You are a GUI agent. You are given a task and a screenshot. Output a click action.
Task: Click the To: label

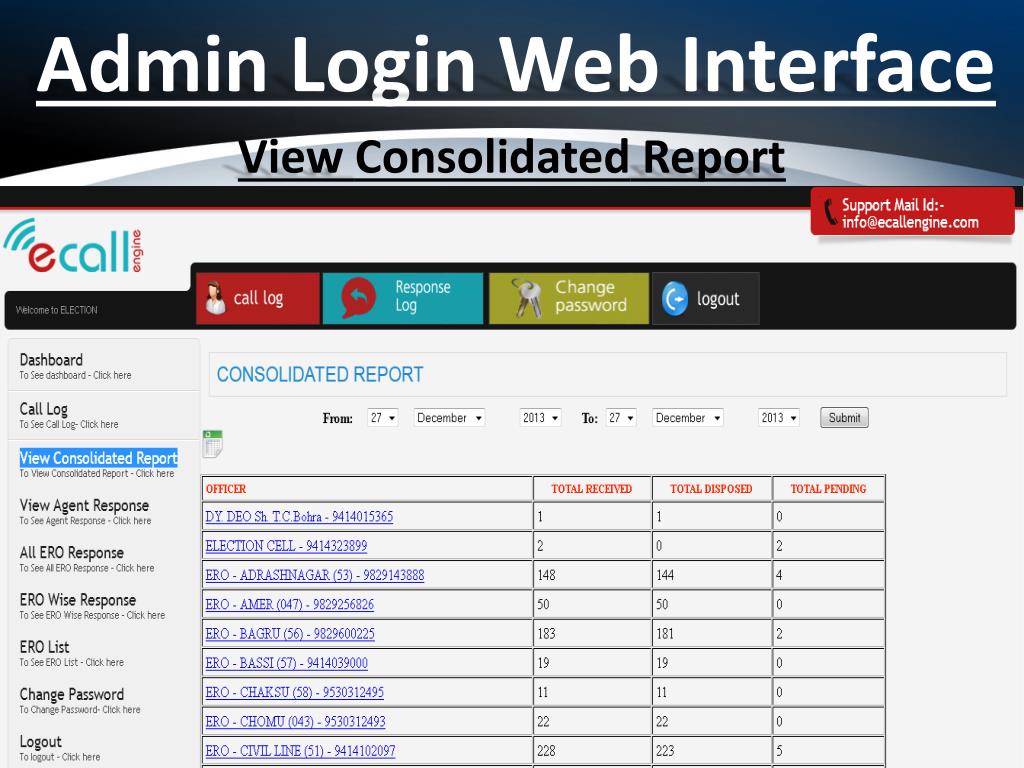pos(590,419)
